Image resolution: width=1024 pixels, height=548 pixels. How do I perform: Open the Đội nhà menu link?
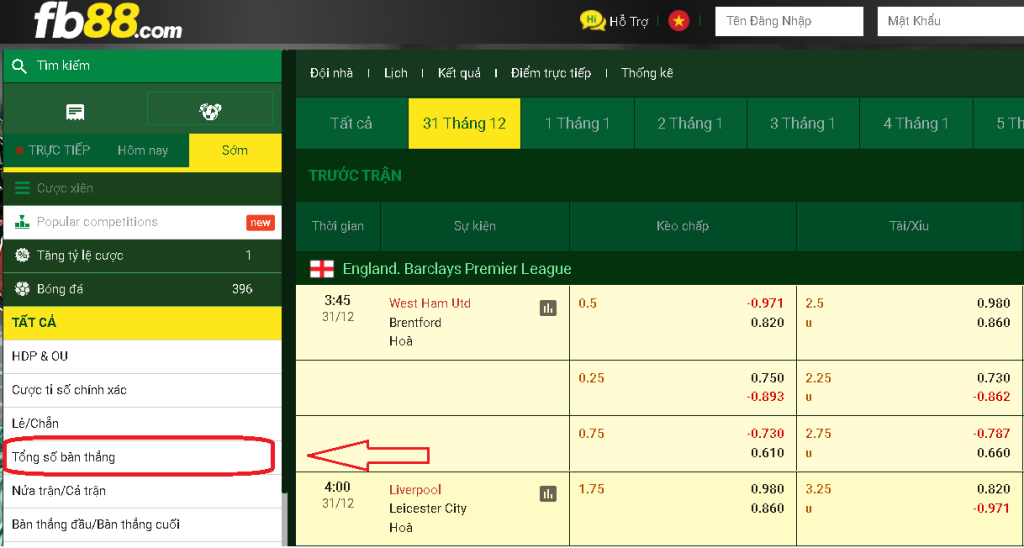(x=332, y=73)
